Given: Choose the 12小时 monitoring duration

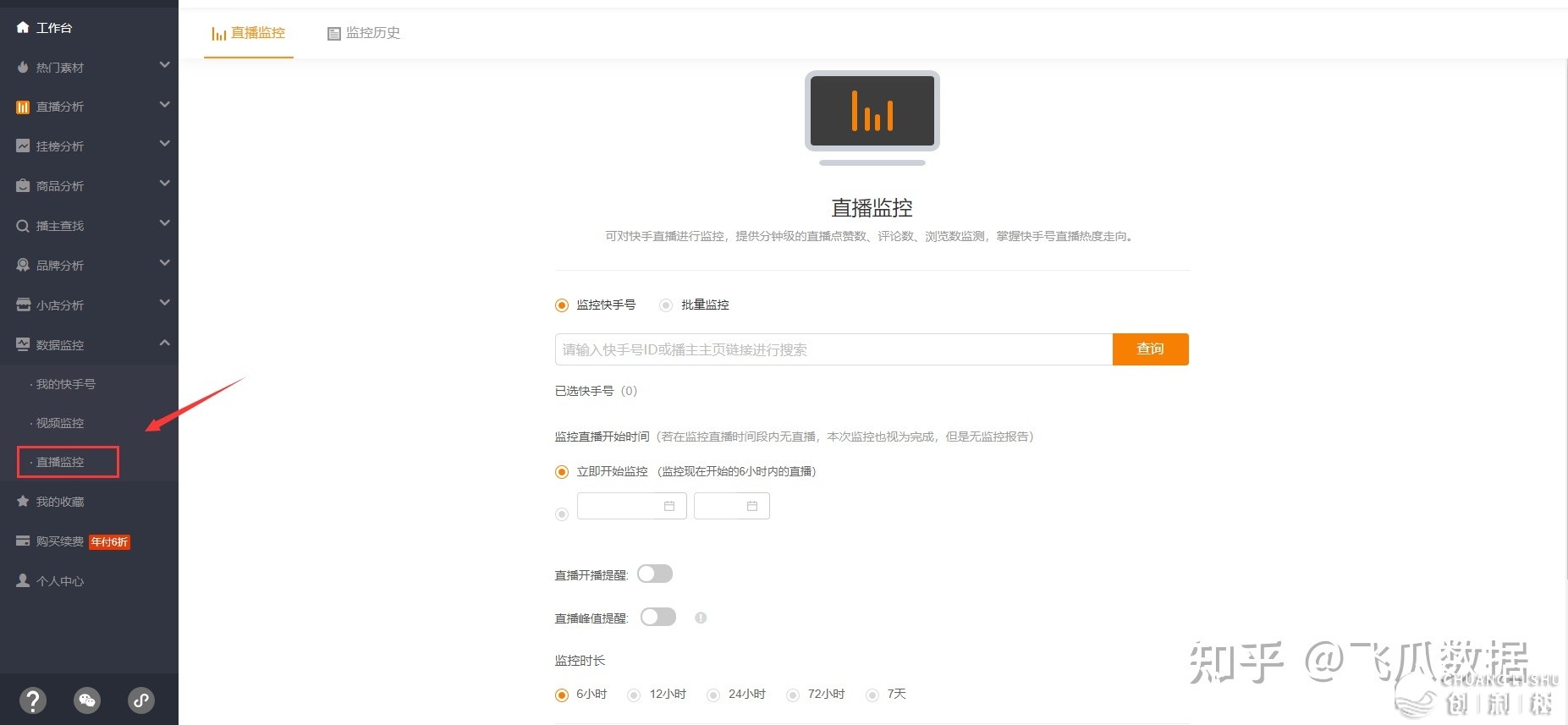Looking at the screenshot, I should 634,695.
